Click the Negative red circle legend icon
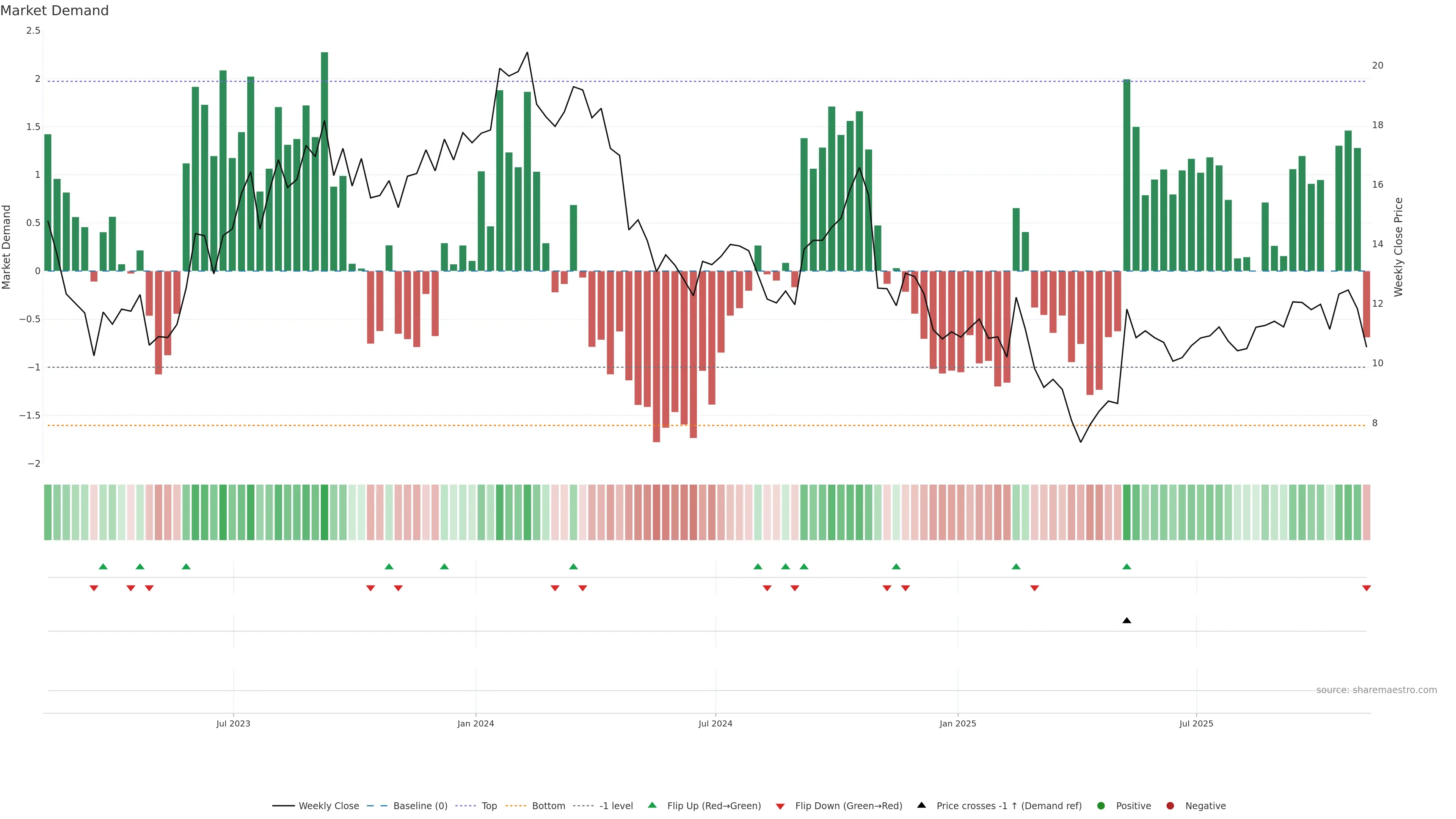1456x819 pixels. pyautogui.click(x=1170, y=806)
